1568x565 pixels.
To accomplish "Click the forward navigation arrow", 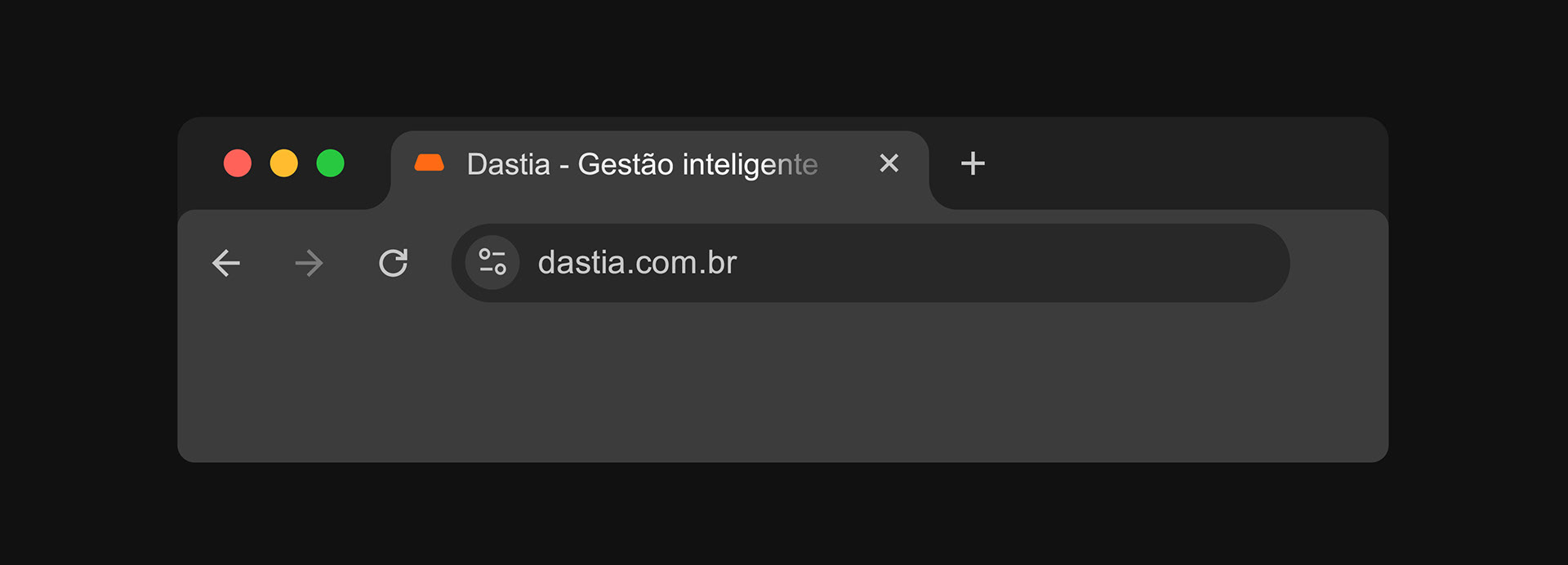I will point(310,263).
